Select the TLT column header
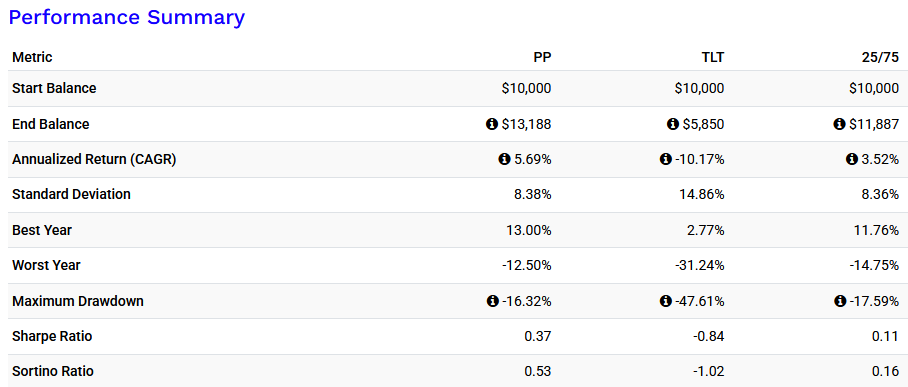The image size is (908, 387). coord(712,57)
